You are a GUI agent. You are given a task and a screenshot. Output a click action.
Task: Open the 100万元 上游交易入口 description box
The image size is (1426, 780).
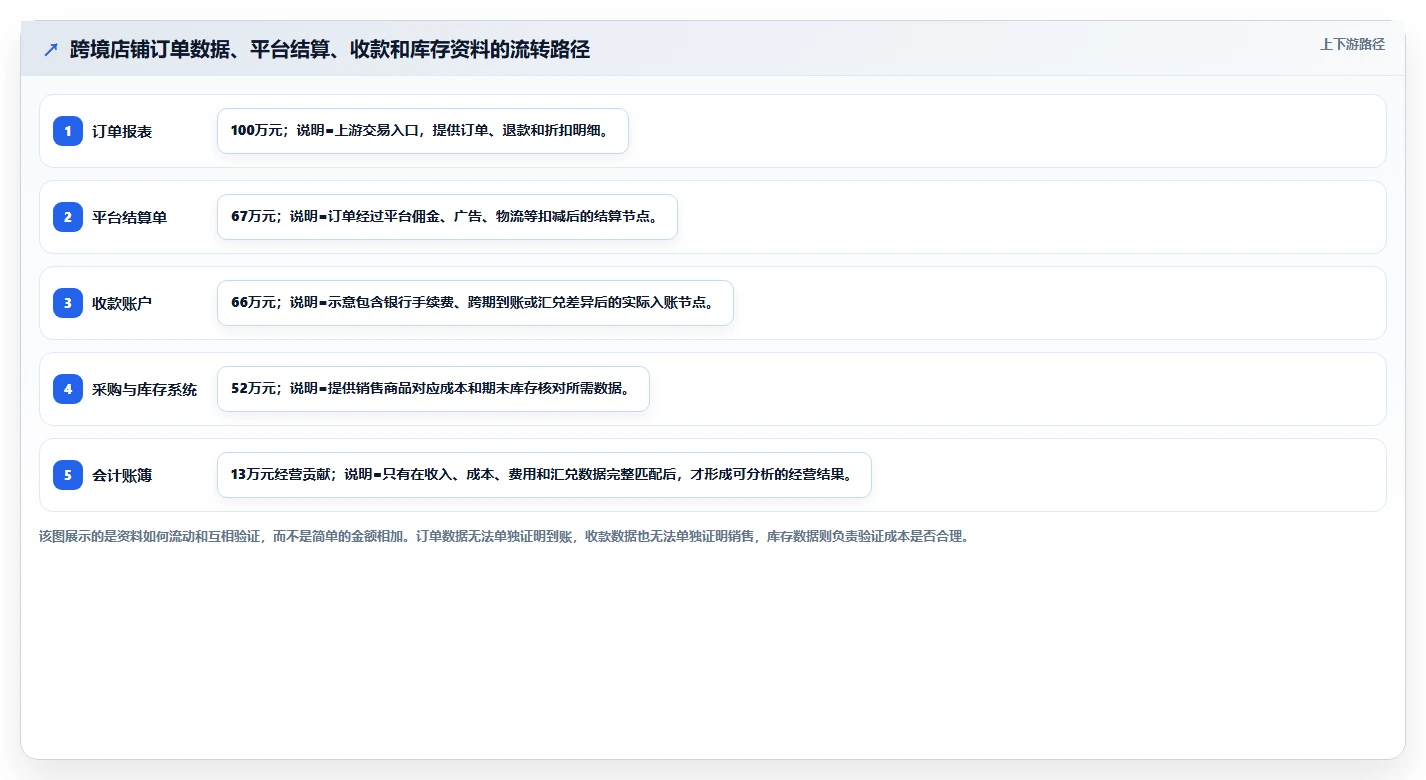(423, 131)
